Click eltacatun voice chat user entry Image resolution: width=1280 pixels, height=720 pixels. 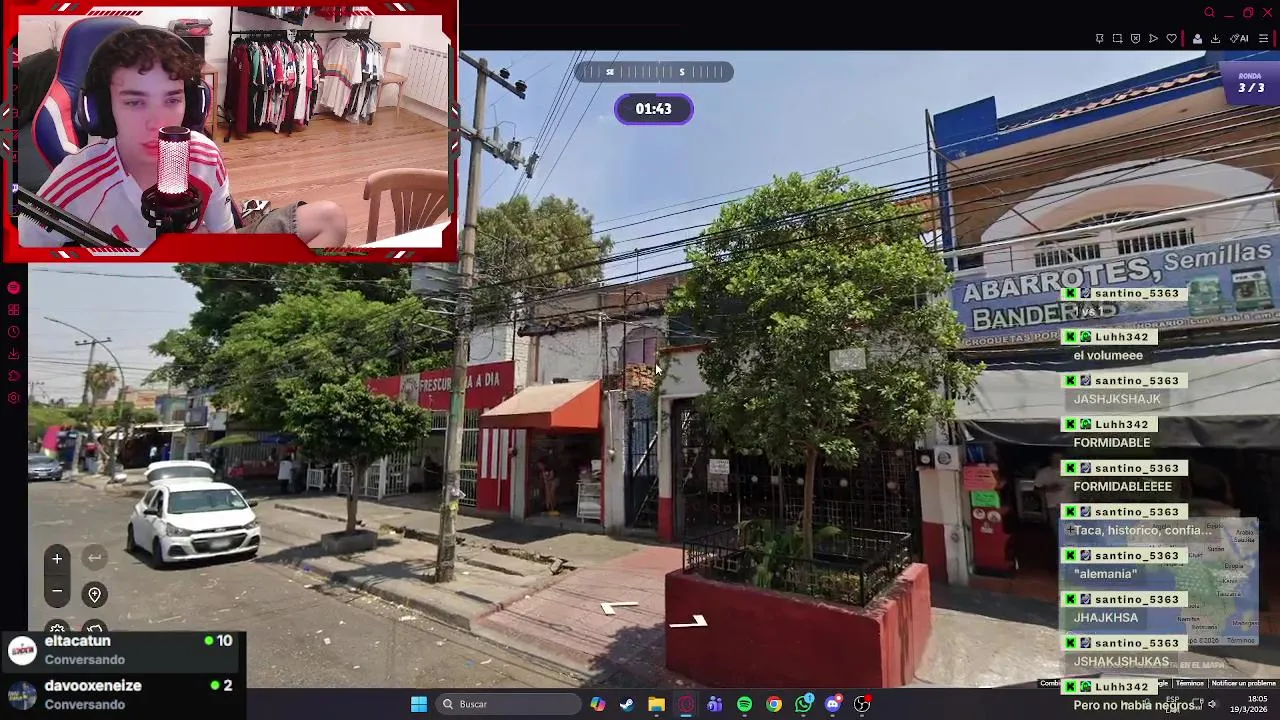point(122,650)
